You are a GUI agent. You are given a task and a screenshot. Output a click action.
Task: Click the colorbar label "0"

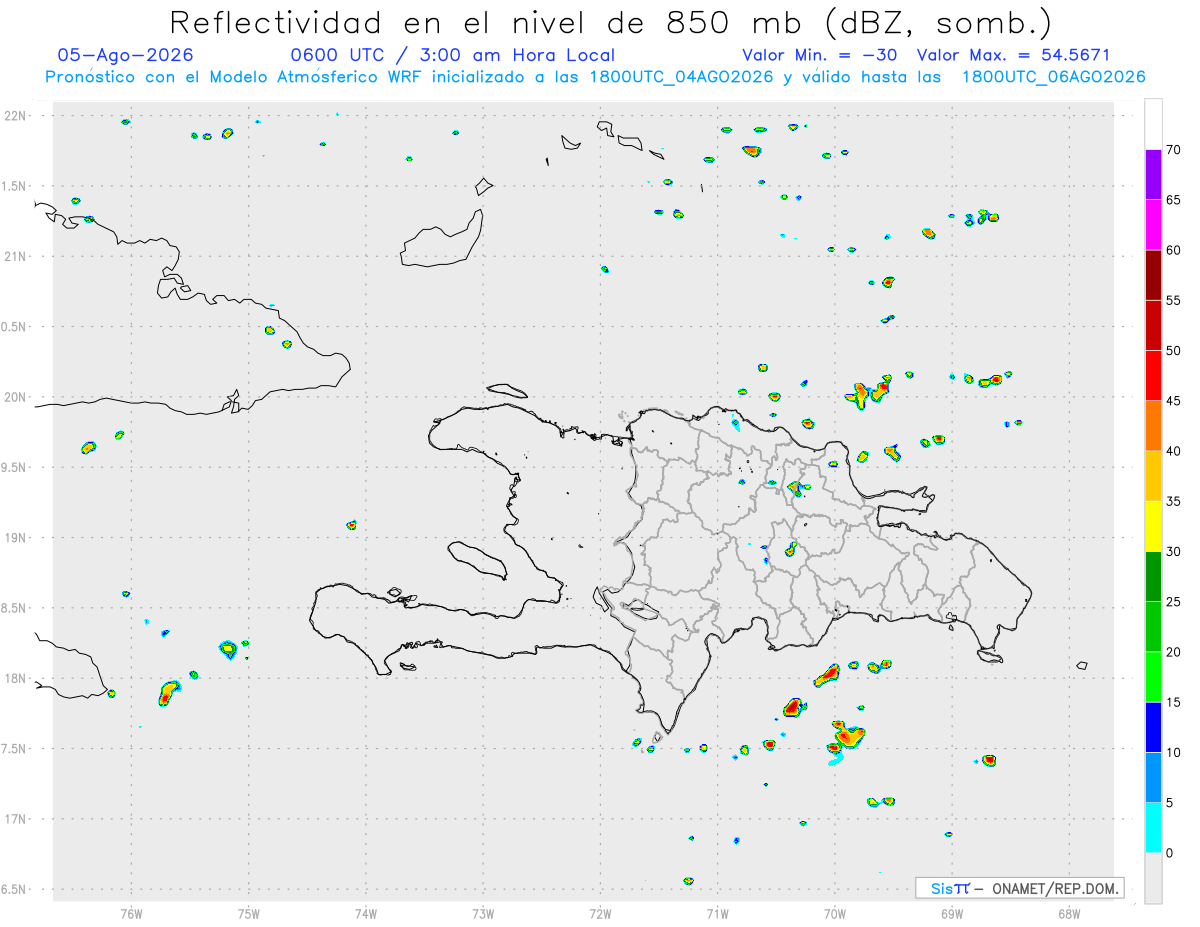click(x=1169, y=853)
